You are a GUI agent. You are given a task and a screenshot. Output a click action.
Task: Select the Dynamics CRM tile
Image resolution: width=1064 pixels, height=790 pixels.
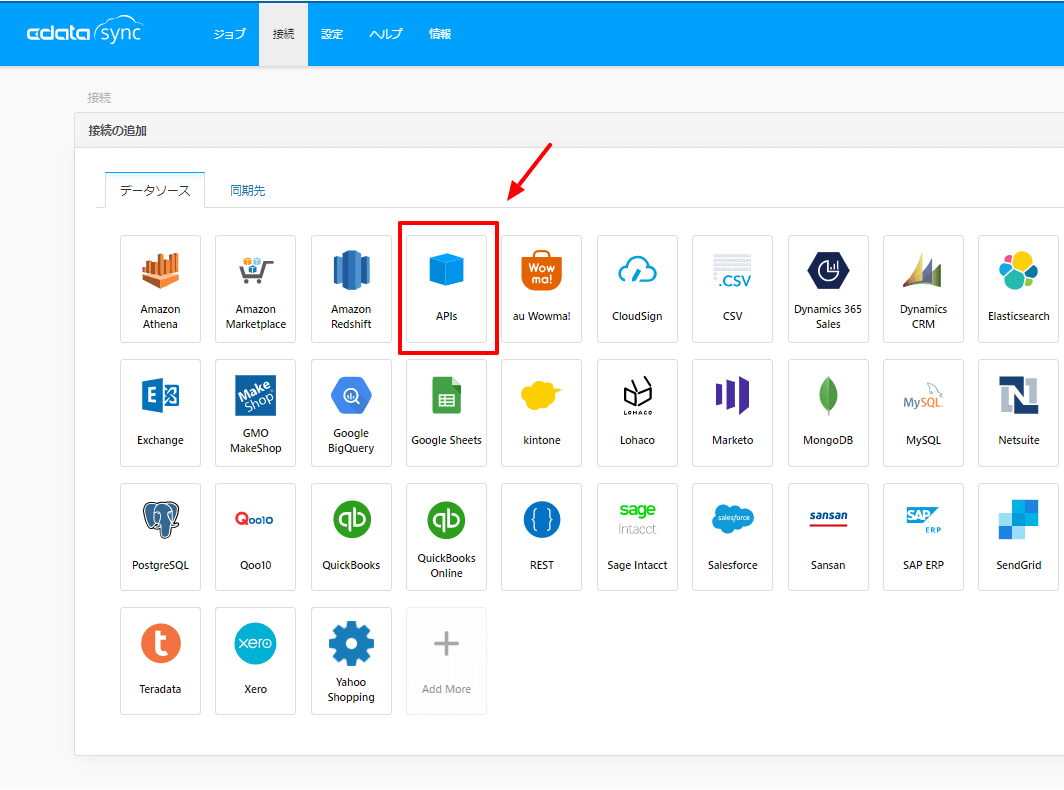924,289
